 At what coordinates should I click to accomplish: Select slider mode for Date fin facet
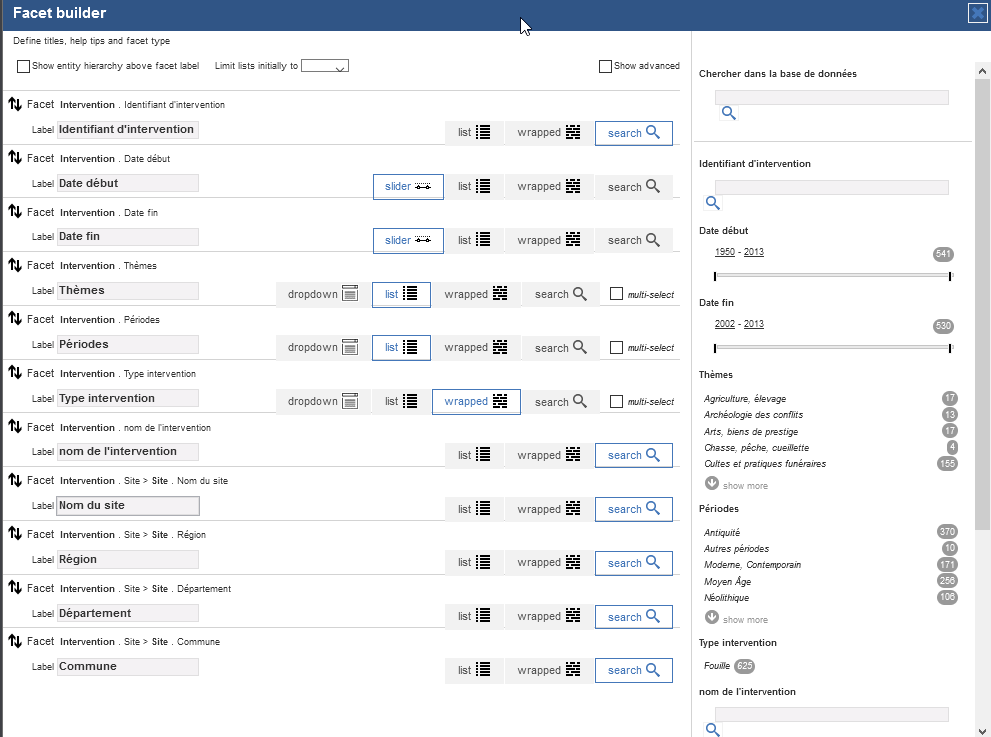(408, 240)
